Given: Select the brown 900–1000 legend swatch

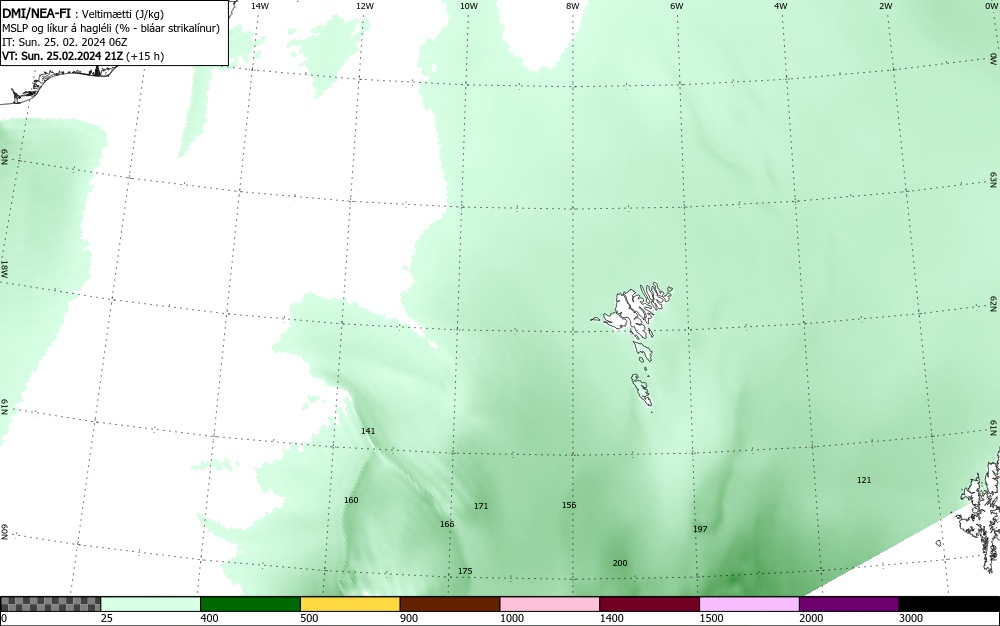Looking at the screenshot, I should tap(450, 604).
